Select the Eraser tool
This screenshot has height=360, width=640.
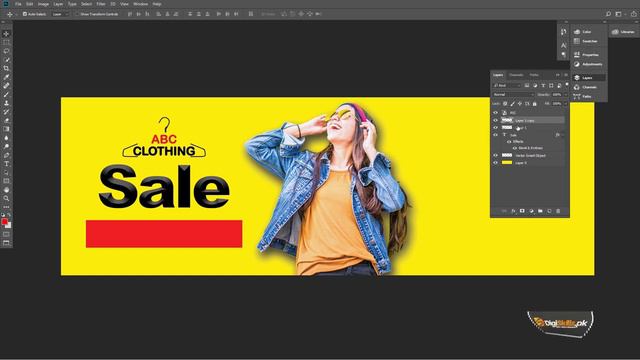click(x=6, y=120)
